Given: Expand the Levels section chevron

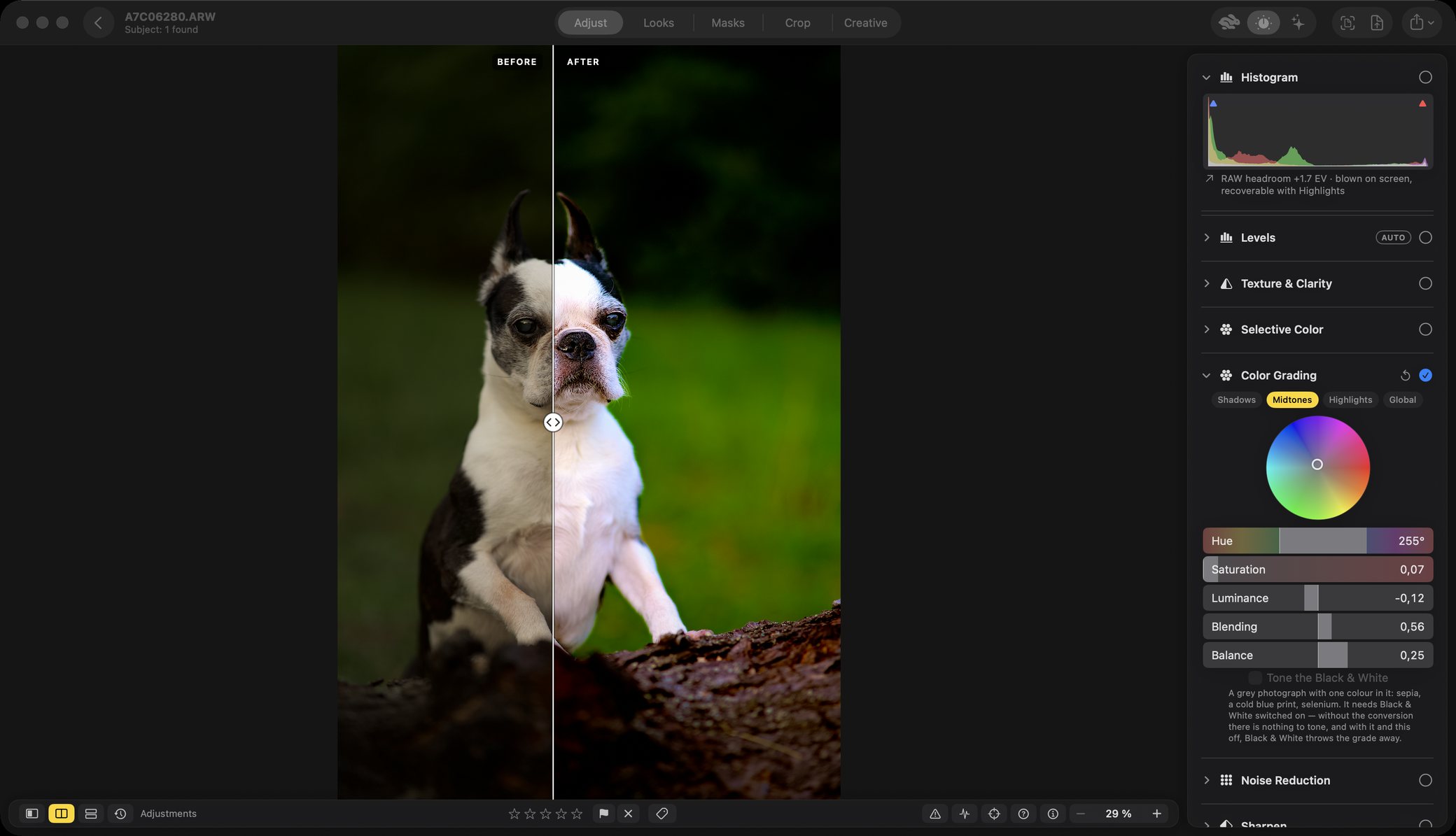Looking at the screenshot, I should (1206, 237).
